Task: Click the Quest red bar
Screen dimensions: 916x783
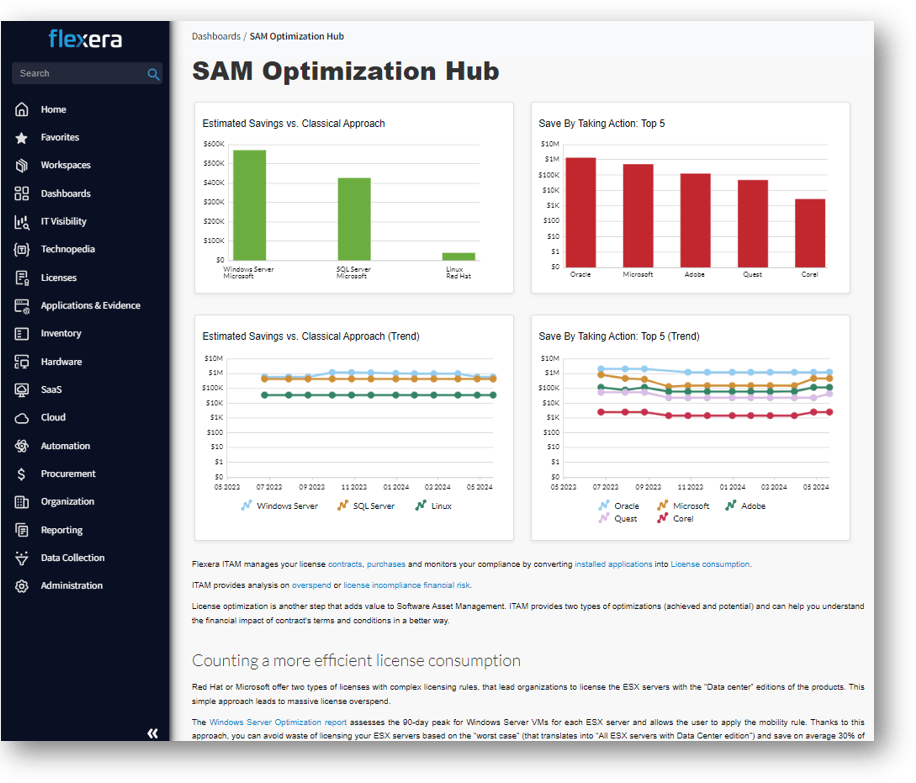Action: [752, 224]
